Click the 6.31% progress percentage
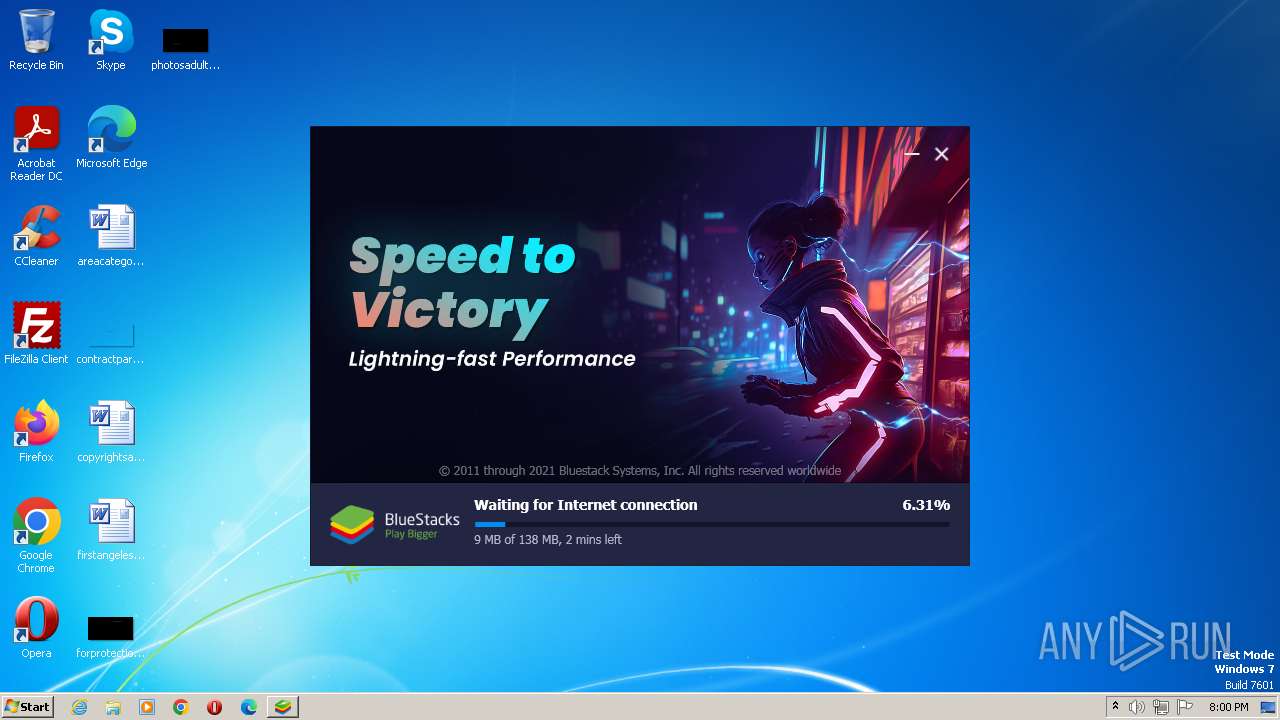 [x=926, y=505]
